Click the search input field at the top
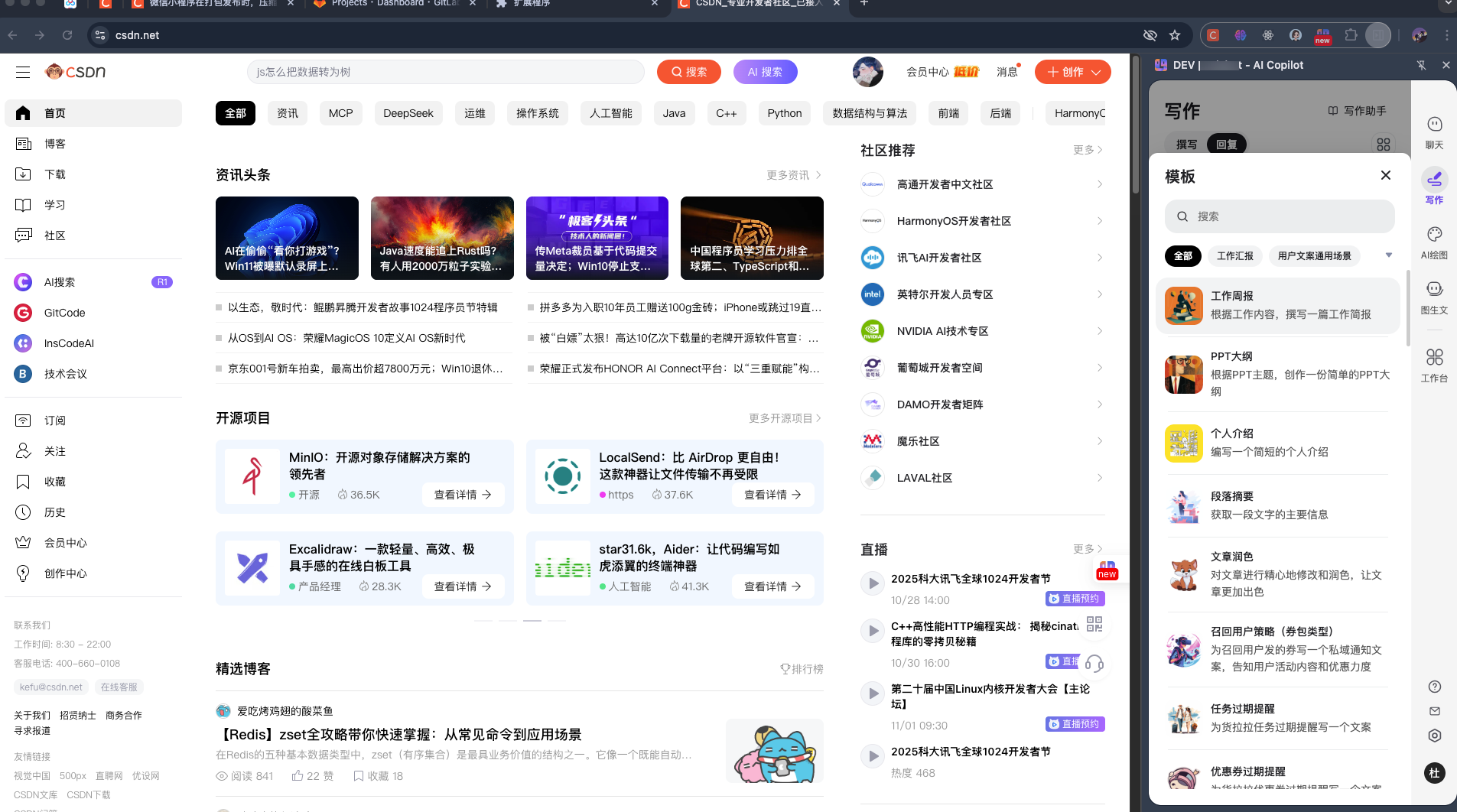Screen dimensions: 1457x812 coord(444,71)
